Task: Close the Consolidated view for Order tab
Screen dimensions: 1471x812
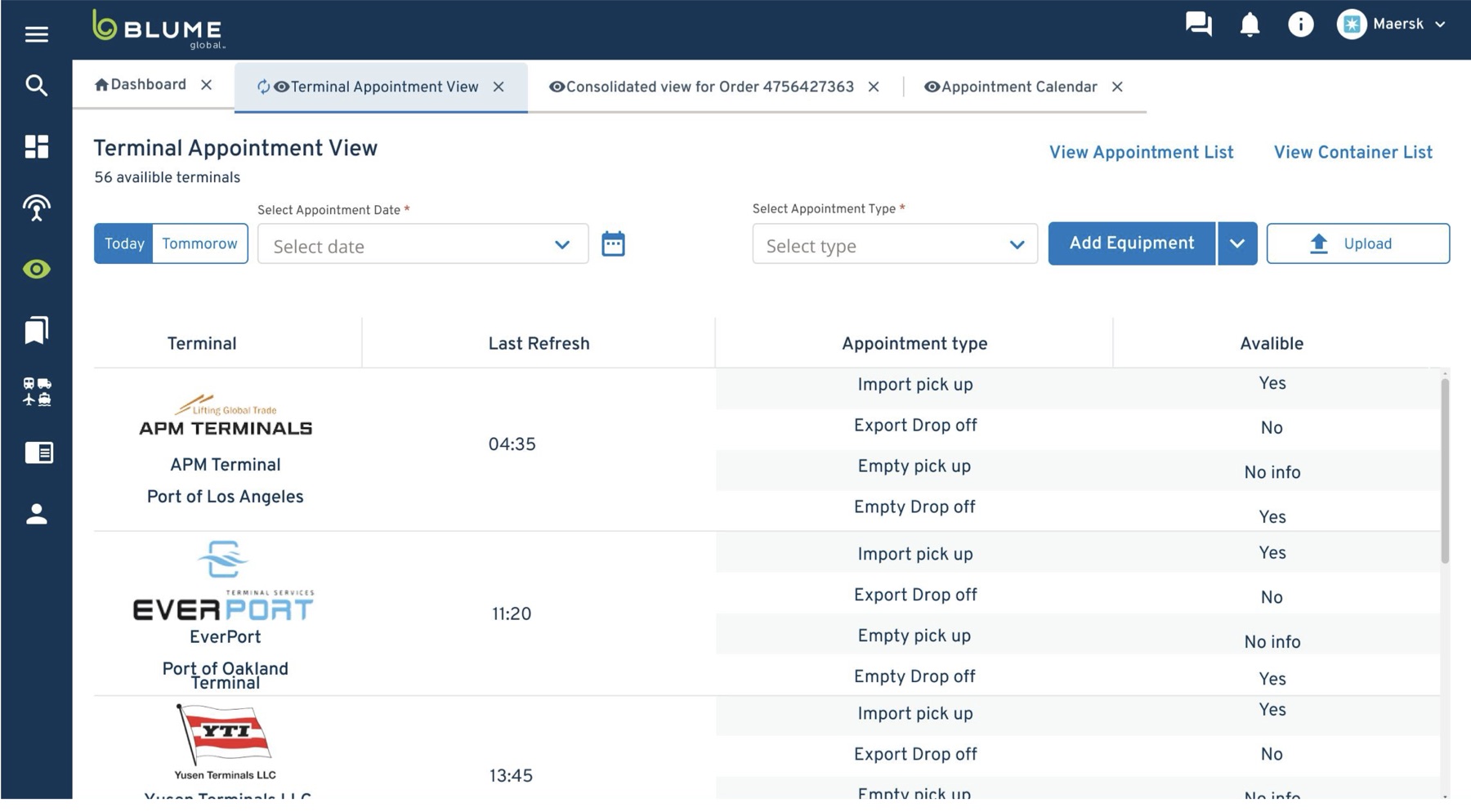Action: (874, 87)
